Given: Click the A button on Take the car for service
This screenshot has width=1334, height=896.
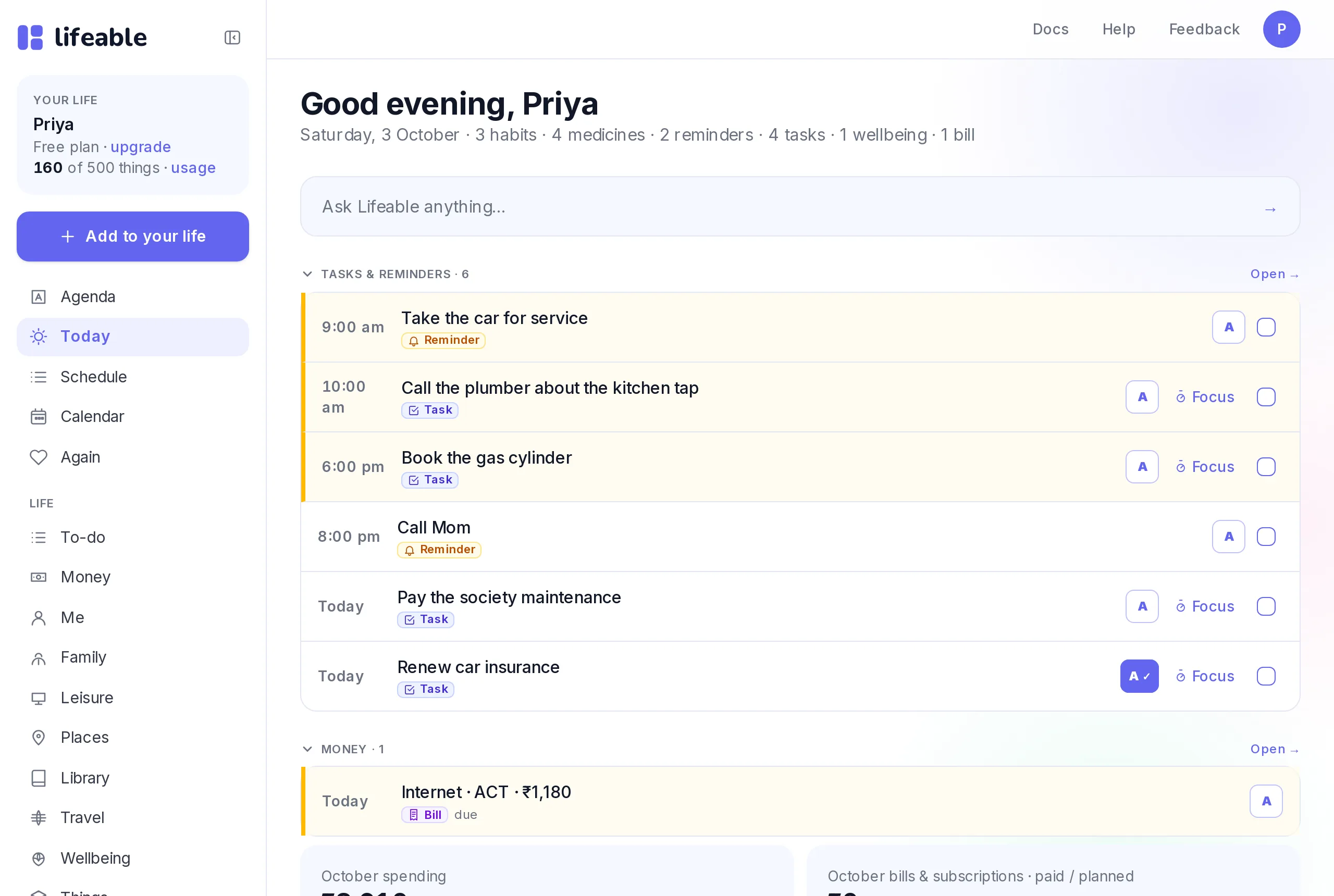Looking at the screenshot, I should click(x=1228, y=328).
